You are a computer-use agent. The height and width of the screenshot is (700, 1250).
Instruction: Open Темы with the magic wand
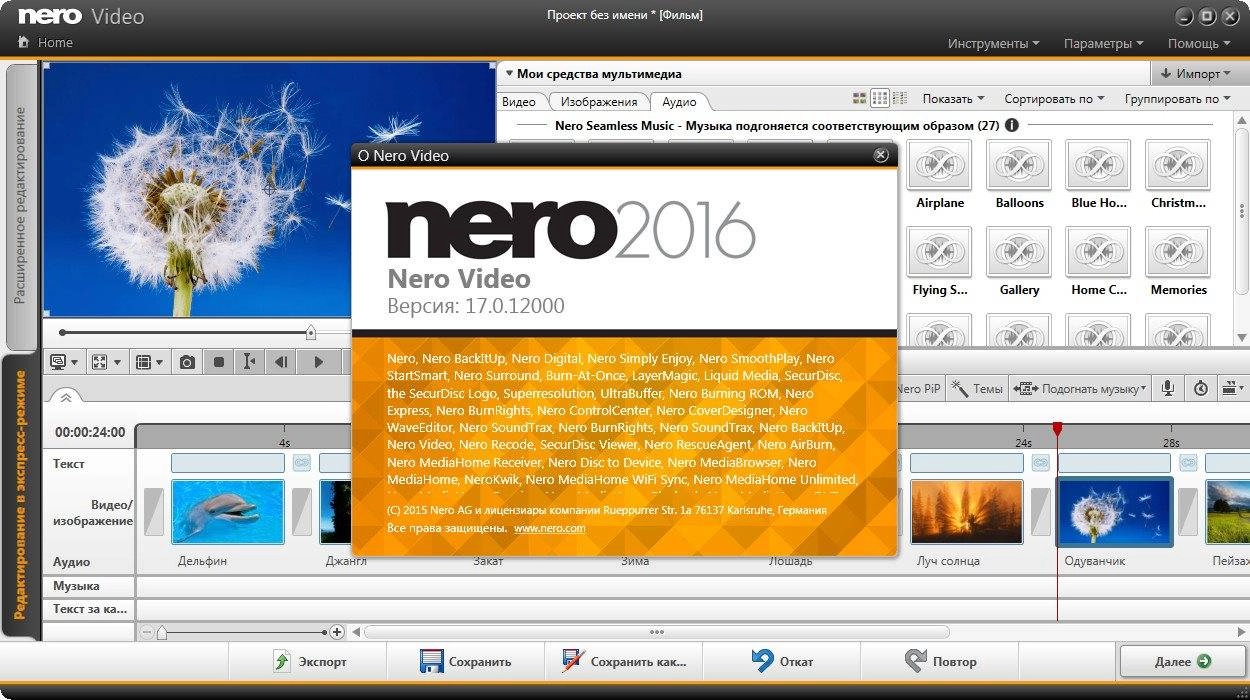(x=977, y=389)
